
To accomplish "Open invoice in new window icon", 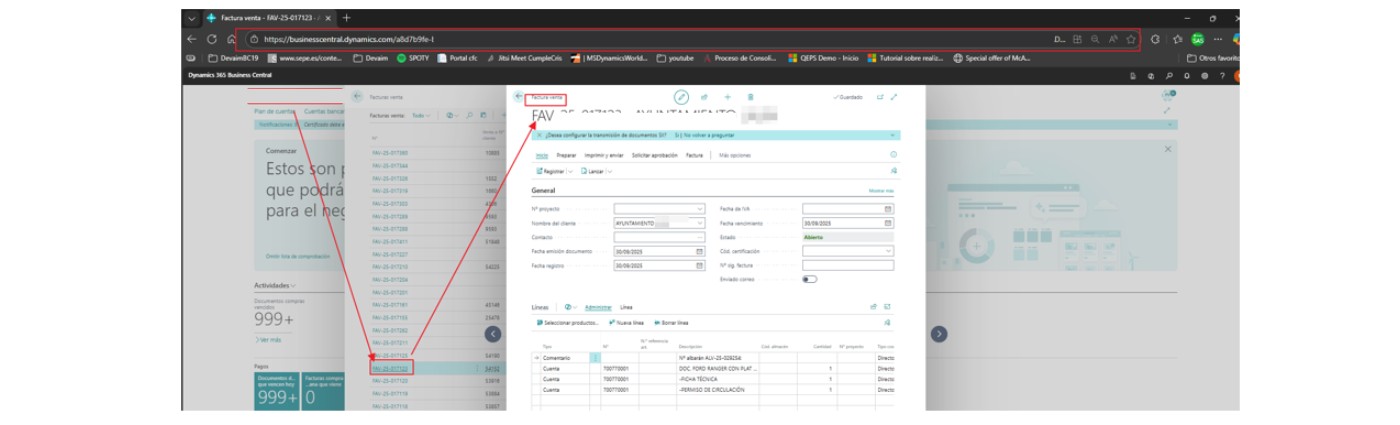I will tap(880, 97).
